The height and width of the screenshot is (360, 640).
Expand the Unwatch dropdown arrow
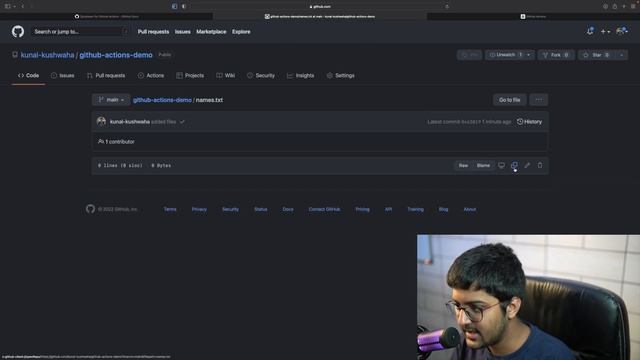pos(529,55)
